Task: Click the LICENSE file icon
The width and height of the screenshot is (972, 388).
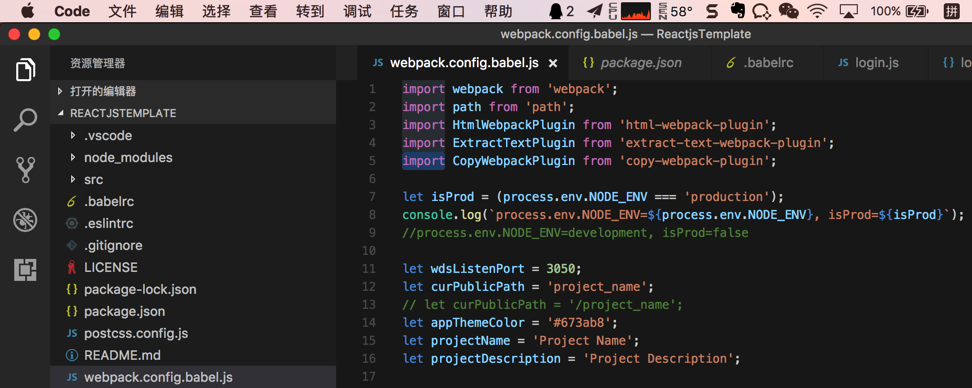Action: (x=72, y=268)
